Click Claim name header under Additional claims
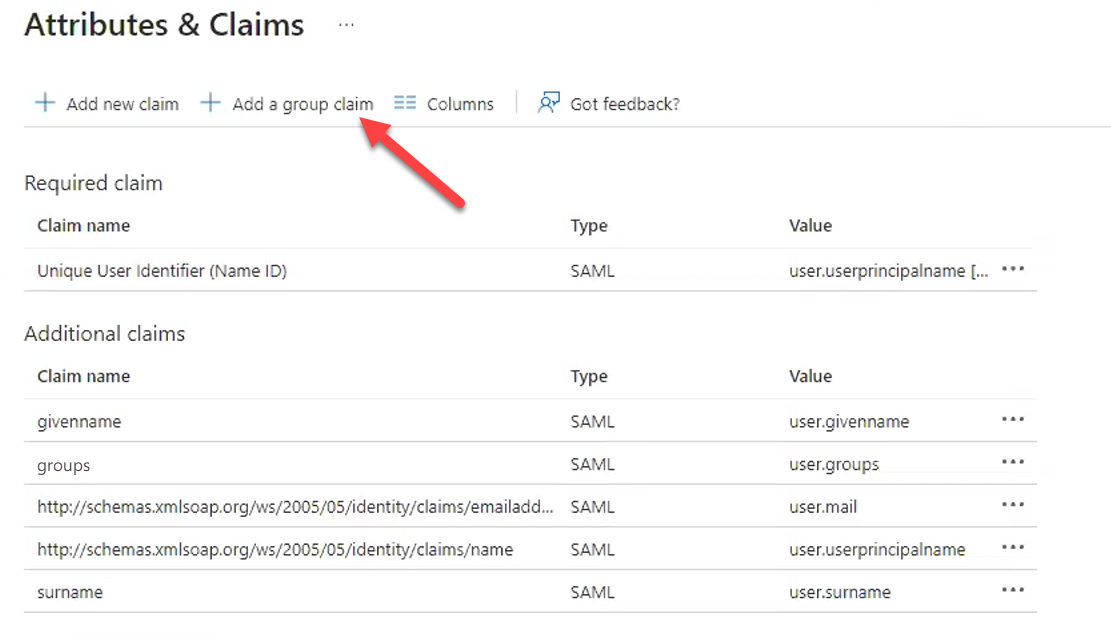The image size is (1111, 640). coord(84,376)
